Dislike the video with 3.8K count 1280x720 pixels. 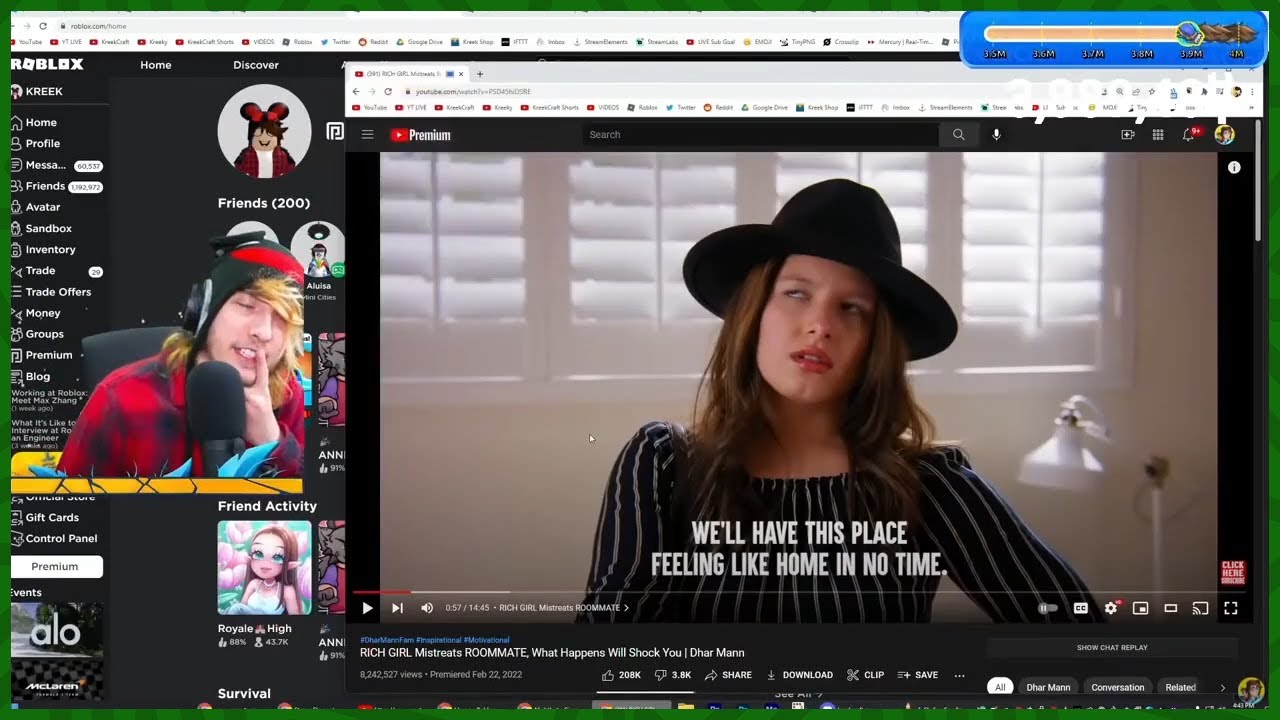pyautogui.click(x=673, y=675)
